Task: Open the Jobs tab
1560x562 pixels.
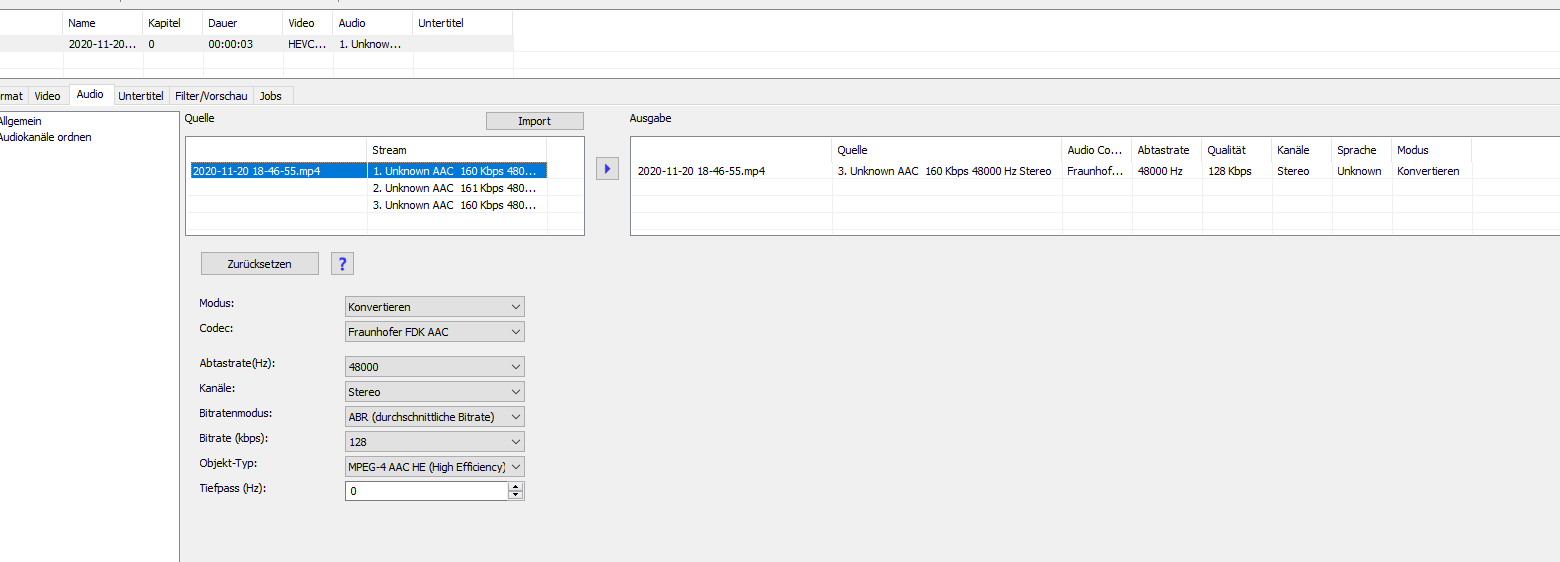Action: [271, 96]
